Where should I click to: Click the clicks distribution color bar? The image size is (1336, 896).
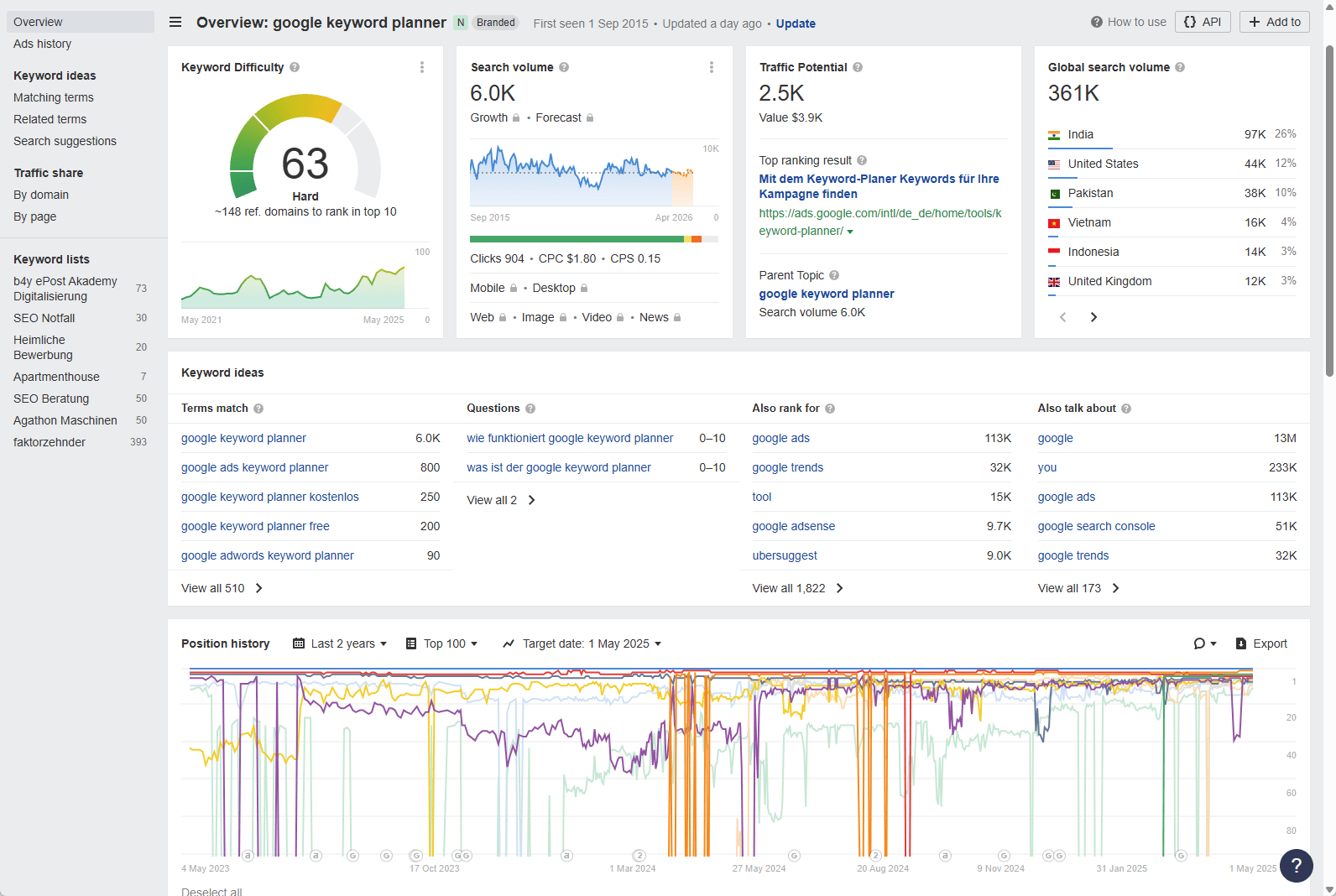(594, 239)
